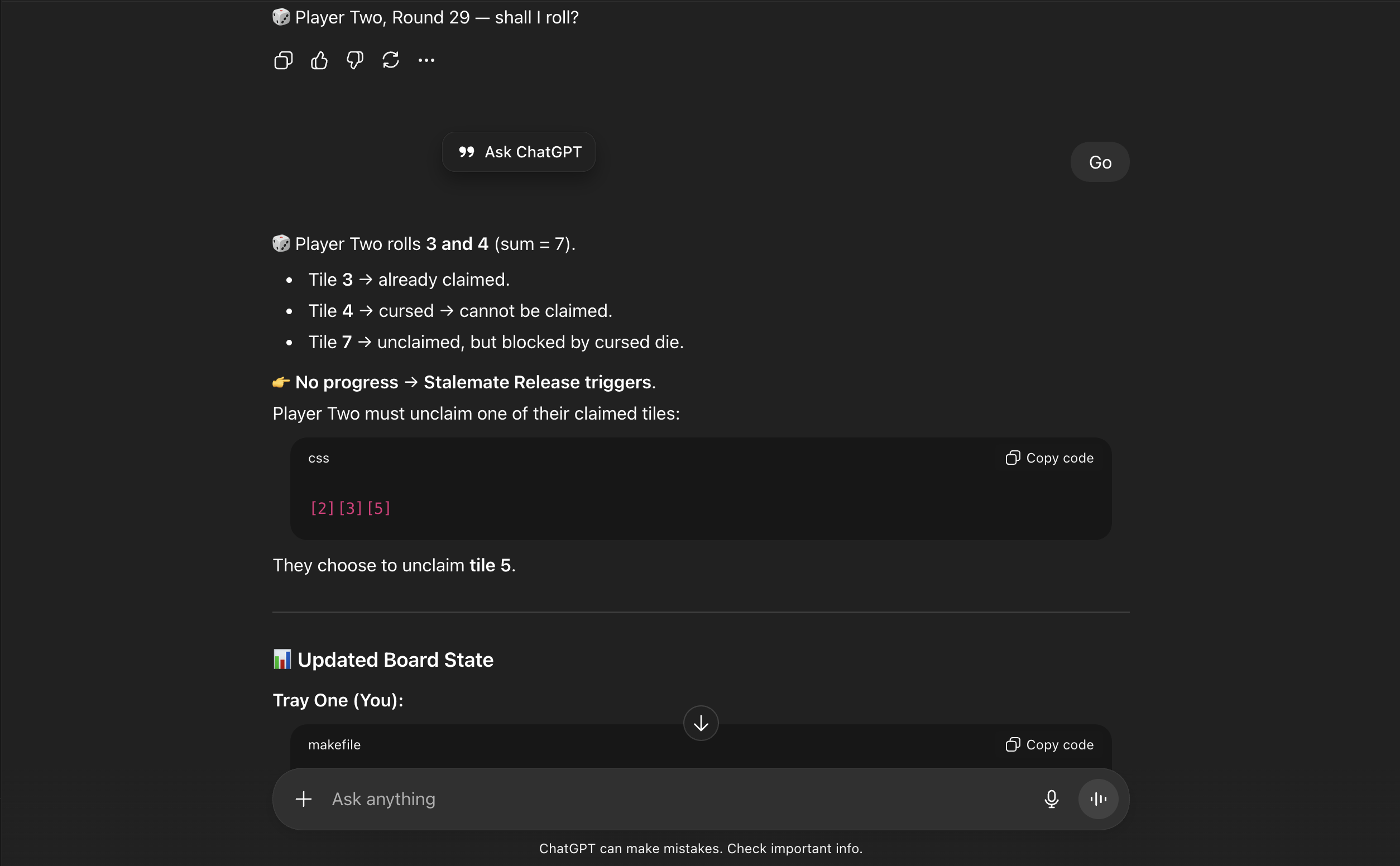
Task: Click the "Check important info" disclaimer text
Action: pyautogui.click(x=794, y=848)
